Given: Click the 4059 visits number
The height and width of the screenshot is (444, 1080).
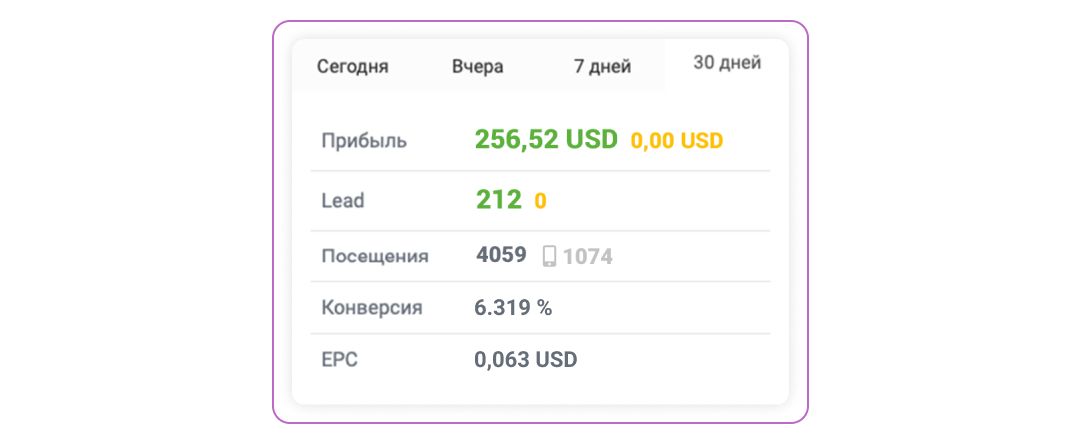Looking at the screenshot, I should point(501,255).
